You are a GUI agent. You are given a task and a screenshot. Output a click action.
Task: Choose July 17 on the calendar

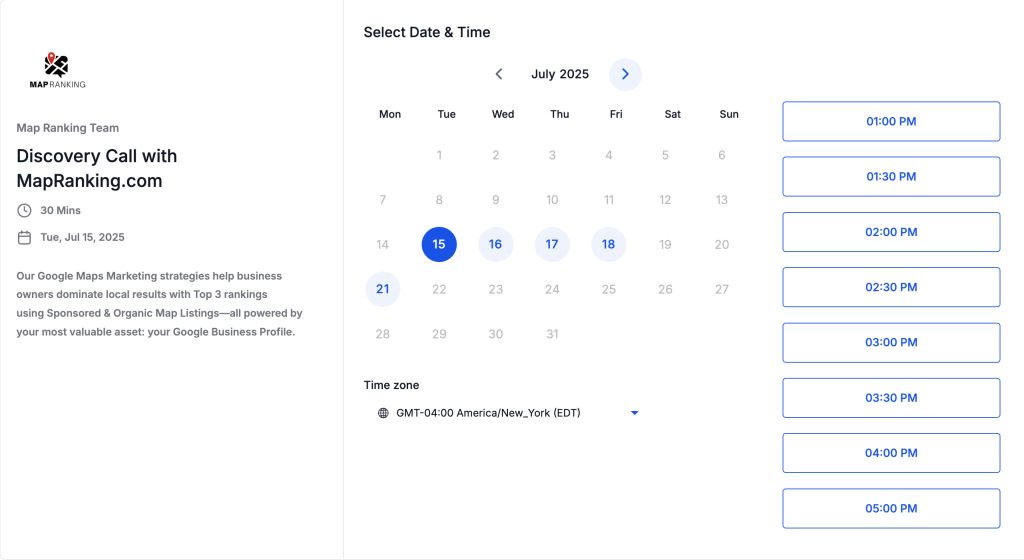pos(552,245)
